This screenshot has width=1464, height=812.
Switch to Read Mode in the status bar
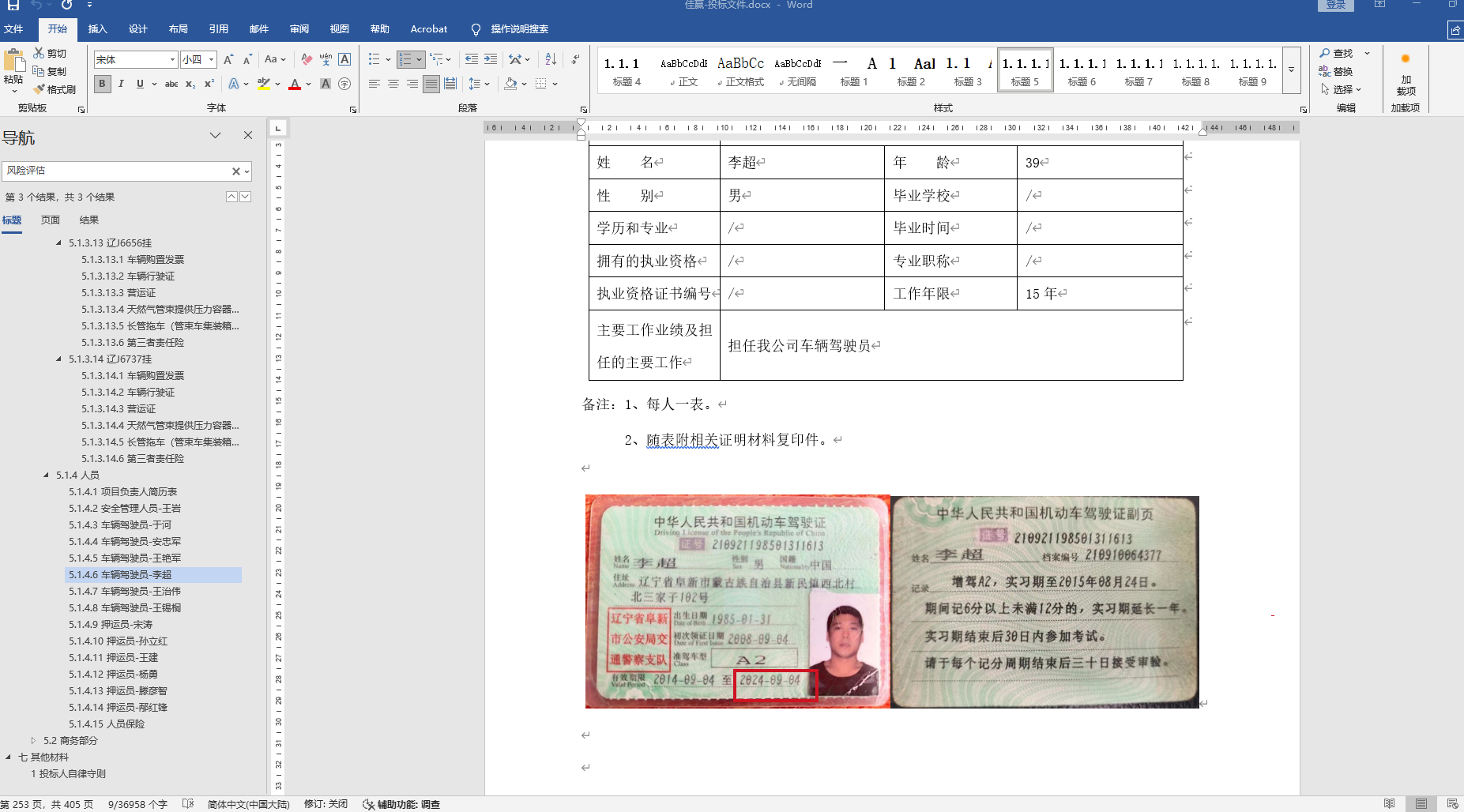(x=1390, y=804)
